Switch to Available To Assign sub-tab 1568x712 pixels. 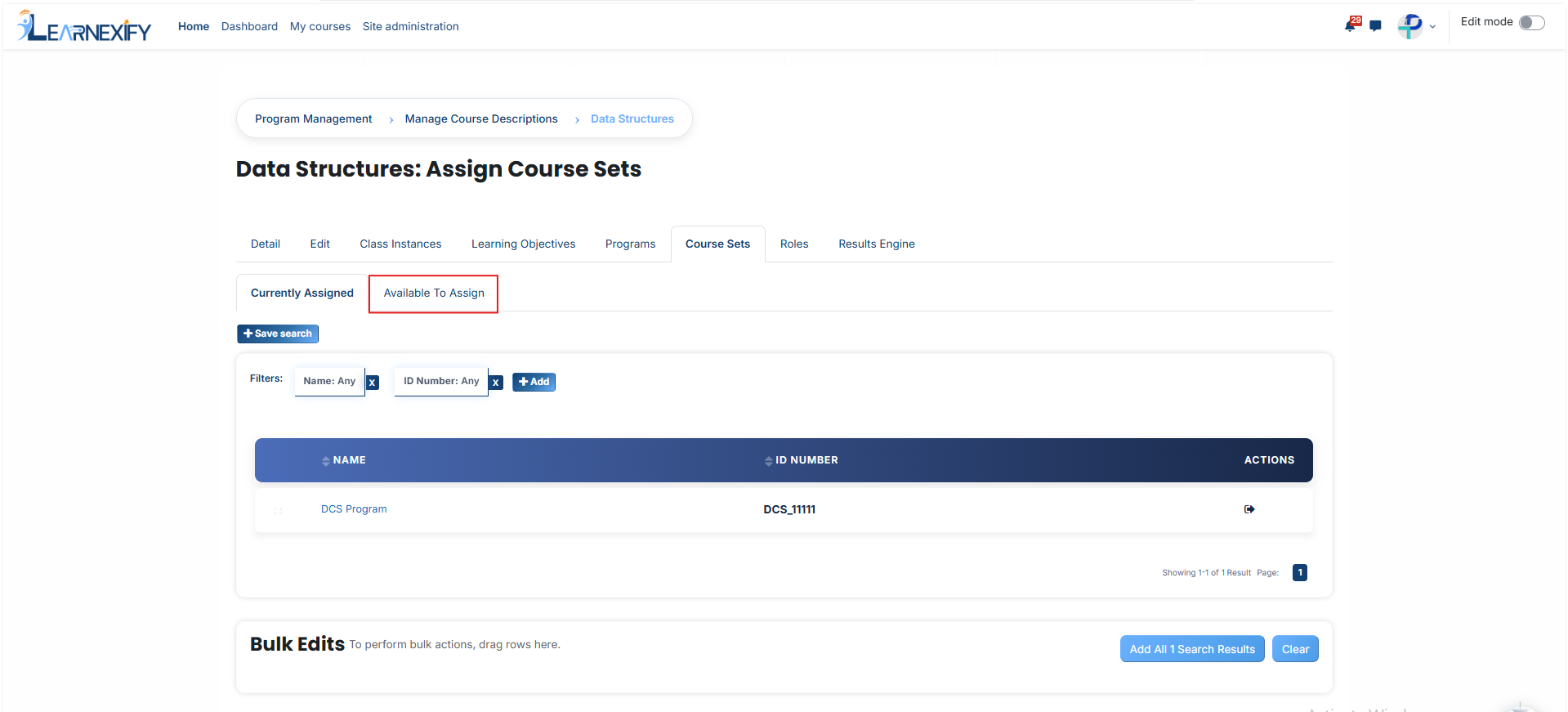pos(434,293)
